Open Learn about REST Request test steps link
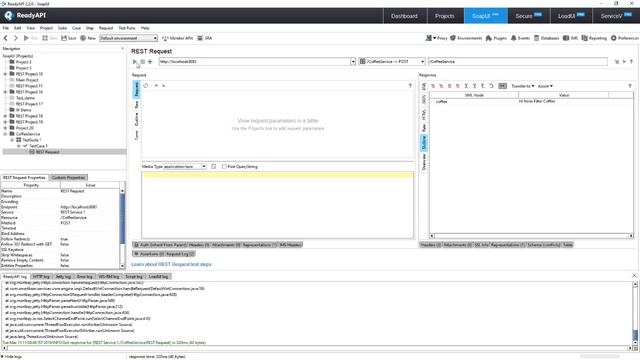 pyautogui.click(x=171, y=264)
